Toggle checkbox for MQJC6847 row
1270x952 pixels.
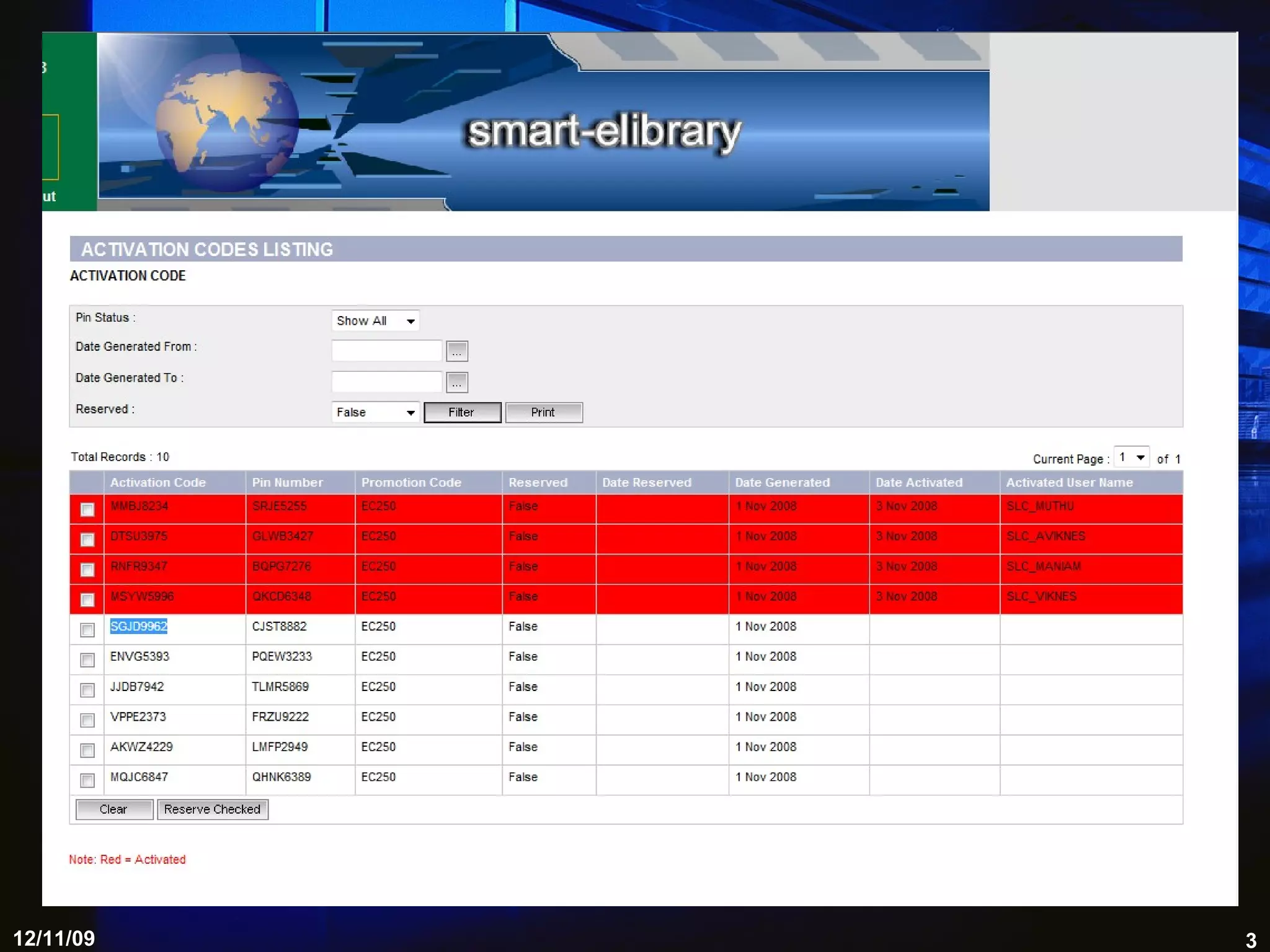click(87, 780)
